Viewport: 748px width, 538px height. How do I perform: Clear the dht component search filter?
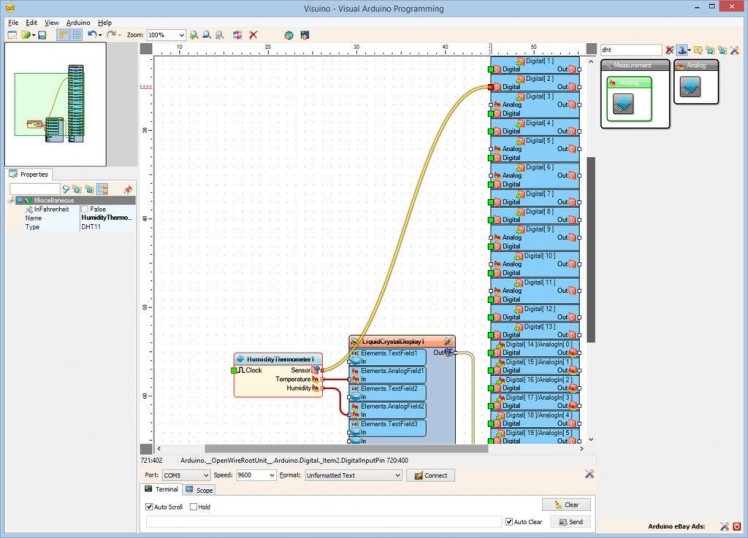point(669,49)
